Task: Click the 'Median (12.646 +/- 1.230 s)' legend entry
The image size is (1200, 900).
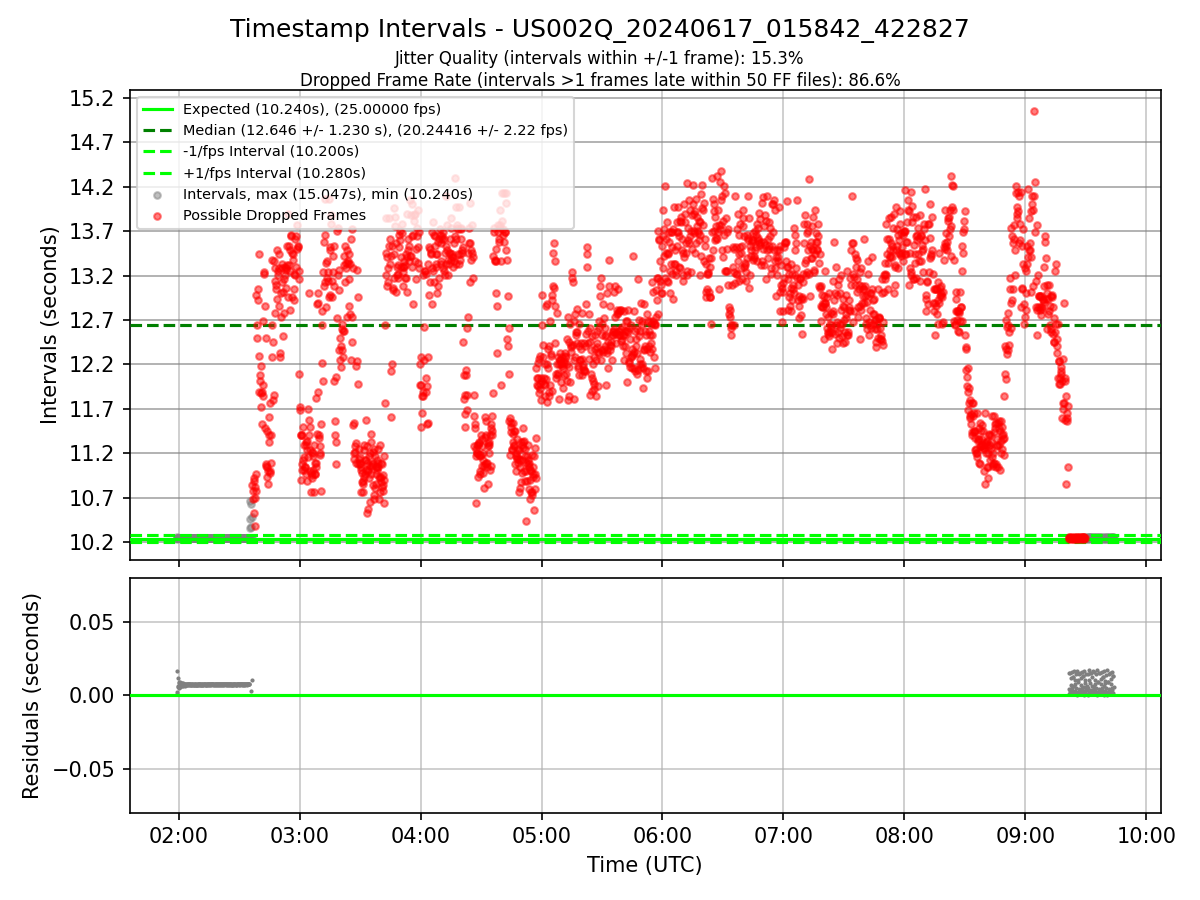Action: pos(375,130)
